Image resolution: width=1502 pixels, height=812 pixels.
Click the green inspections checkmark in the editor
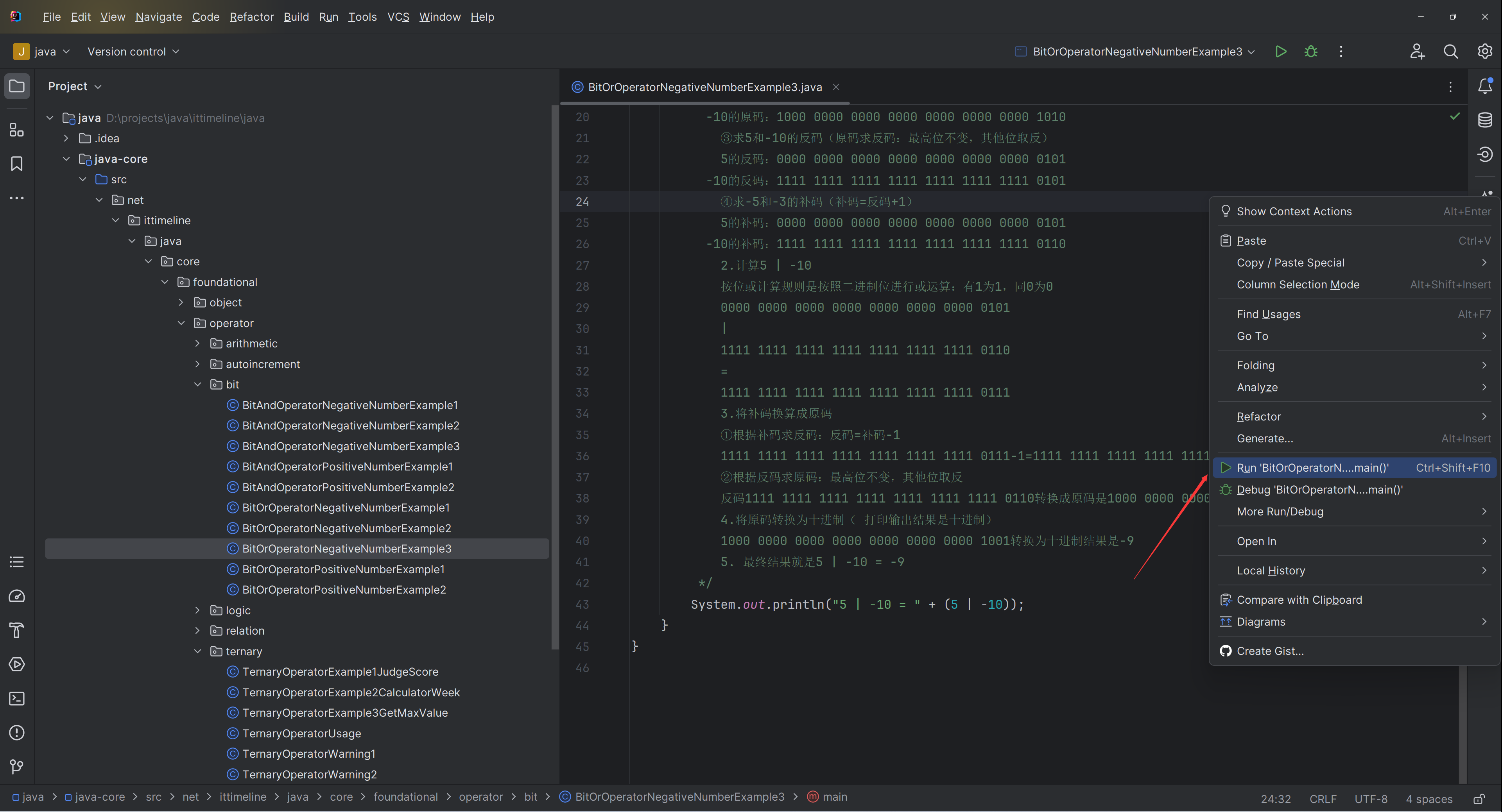point(1455,116)
